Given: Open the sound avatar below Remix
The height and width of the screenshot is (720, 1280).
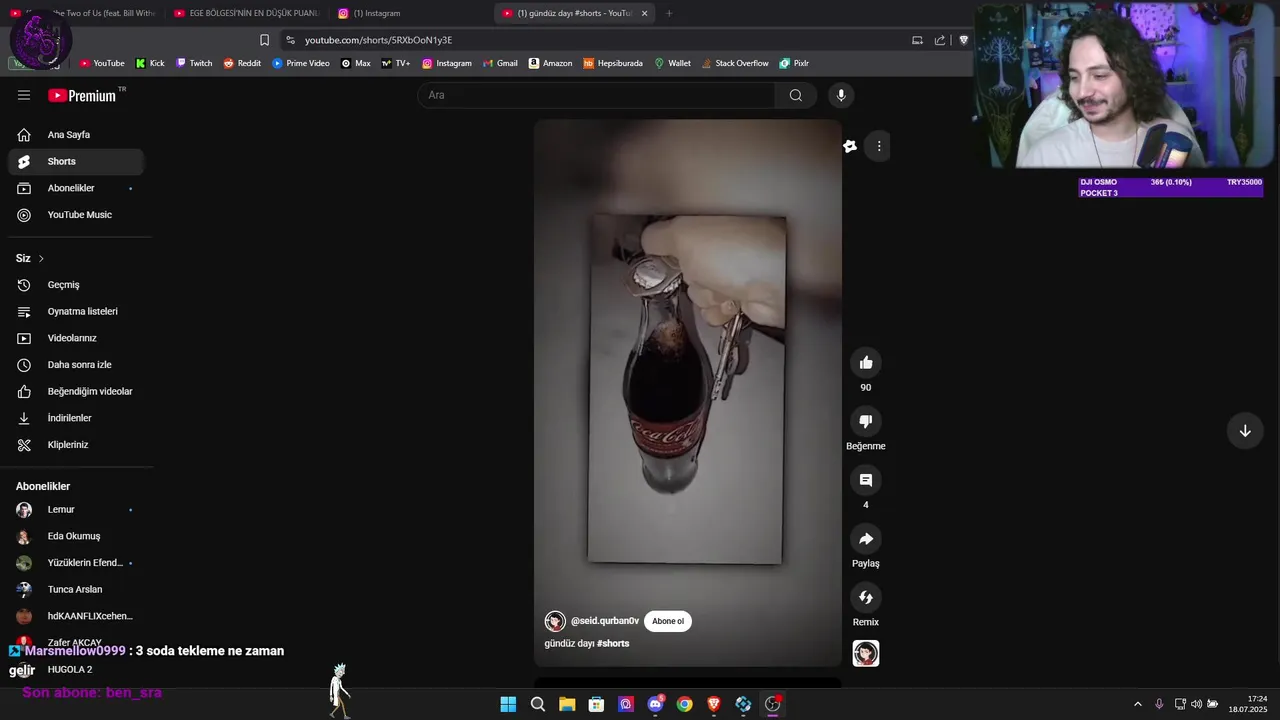Looking at the screenshot, I should click(x=866, y=653).
